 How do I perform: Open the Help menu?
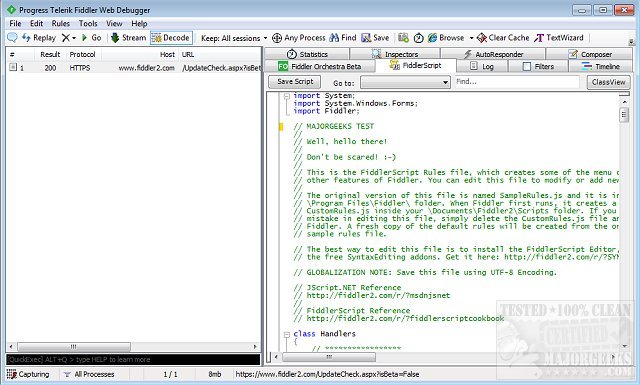(x=139, y=23)
